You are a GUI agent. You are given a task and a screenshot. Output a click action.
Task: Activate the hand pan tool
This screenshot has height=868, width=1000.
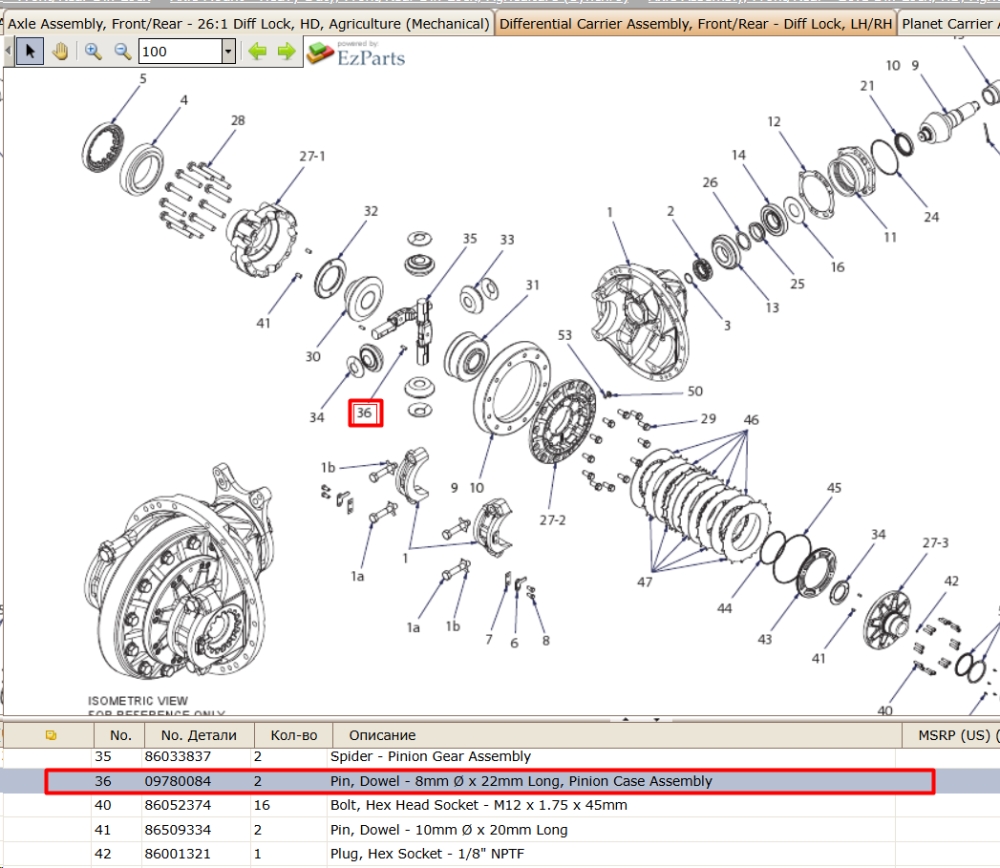(61, 51)
